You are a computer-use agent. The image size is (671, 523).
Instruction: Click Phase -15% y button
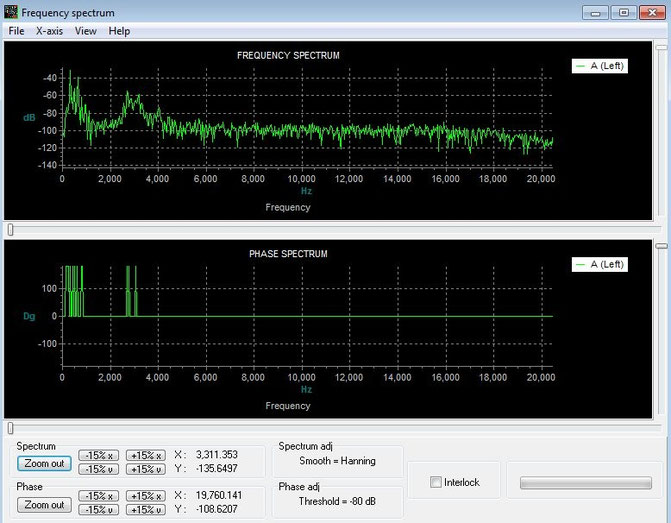point(98,510)
